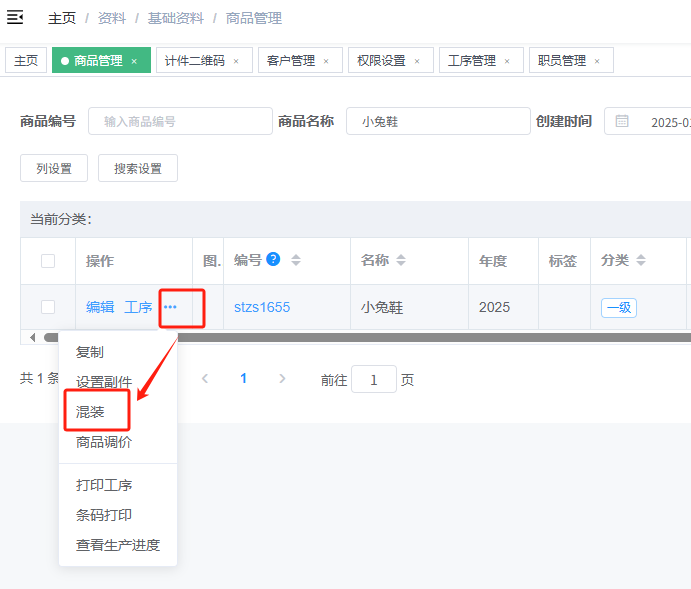
Task: Close the 计件二维码 tab
Action: pyautogui.click(x=236, y=61)
